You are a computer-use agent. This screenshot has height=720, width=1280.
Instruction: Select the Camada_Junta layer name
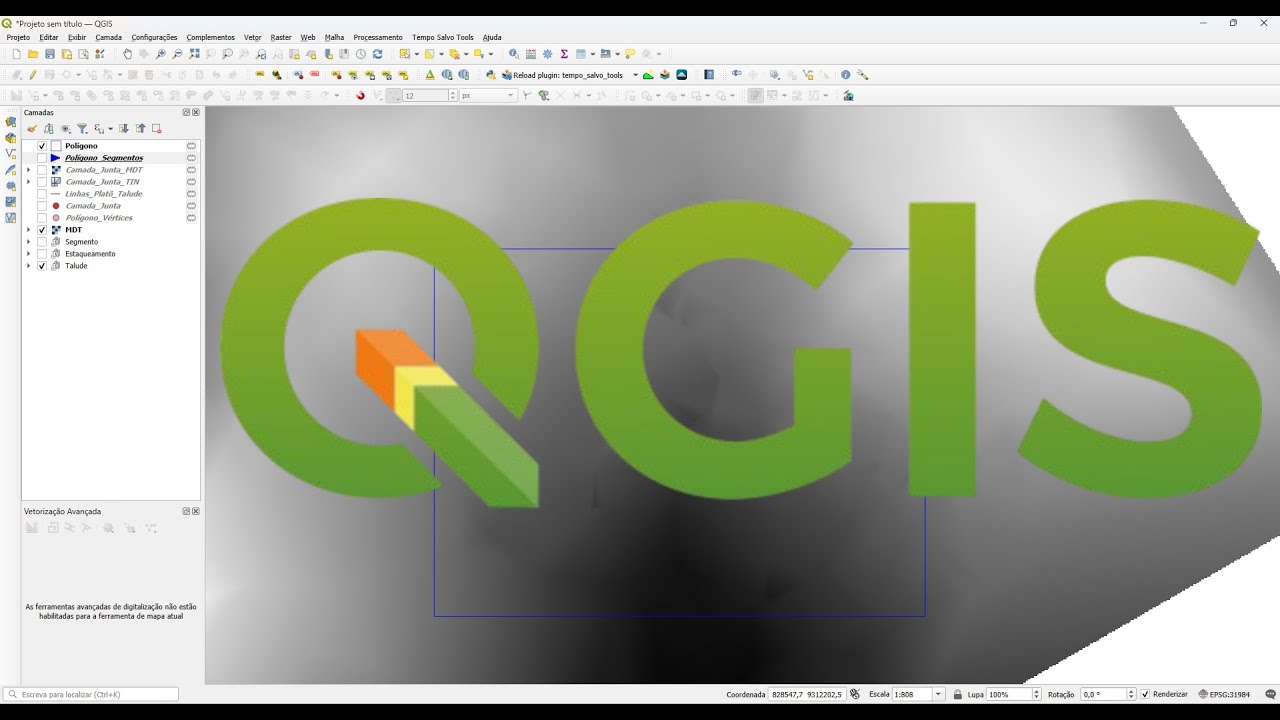[93, 206]
